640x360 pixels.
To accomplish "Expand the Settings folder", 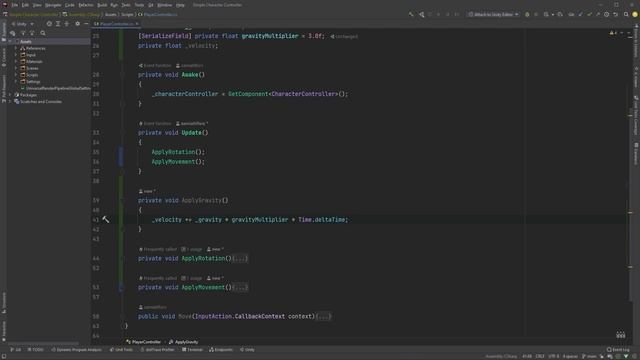I will [x=16, y=82].
